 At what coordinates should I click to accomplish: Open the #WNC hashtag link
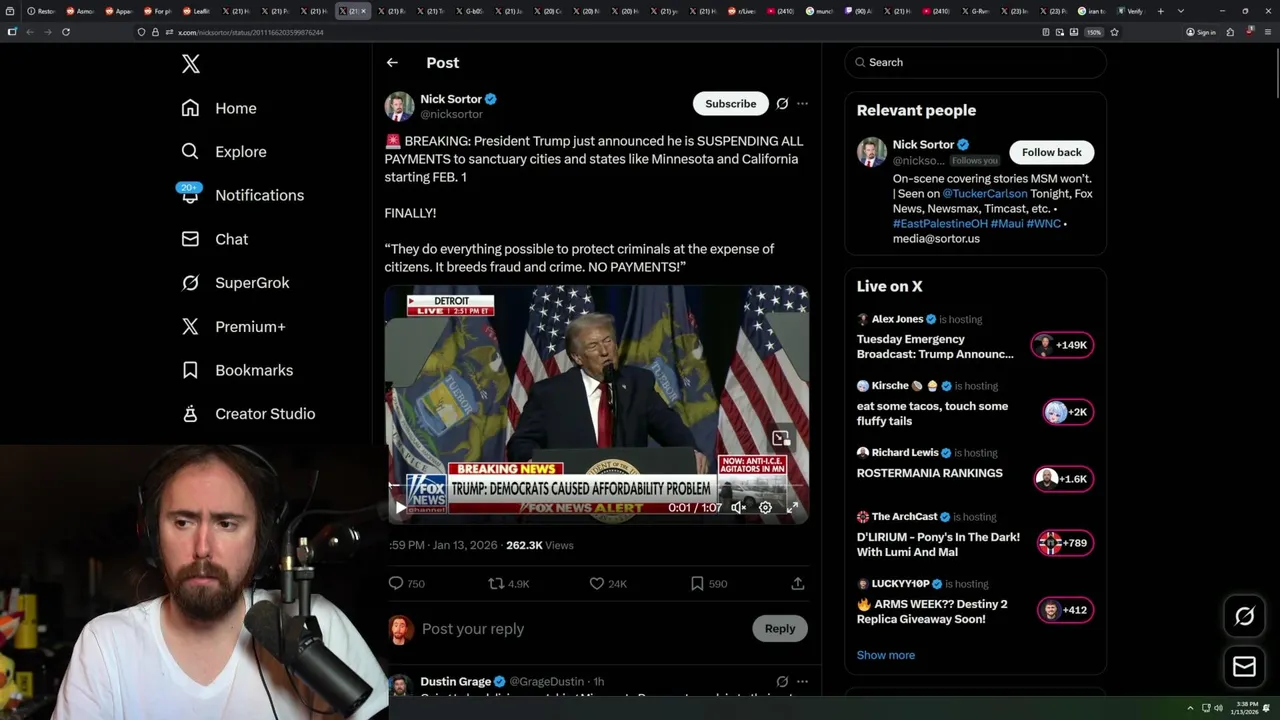1043,224
